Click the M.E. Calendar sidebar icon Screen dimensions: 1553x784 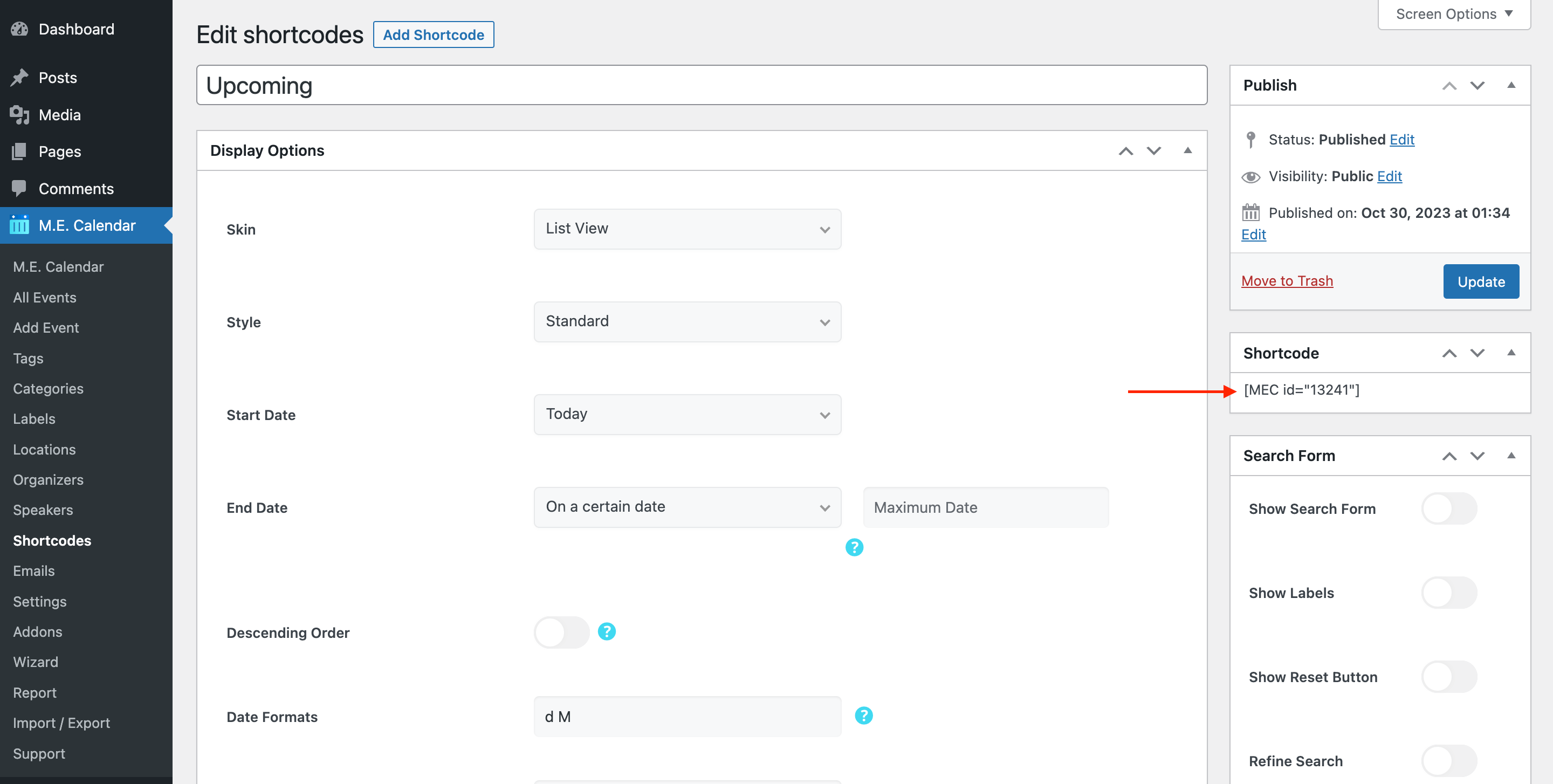(x=19, y=225)
